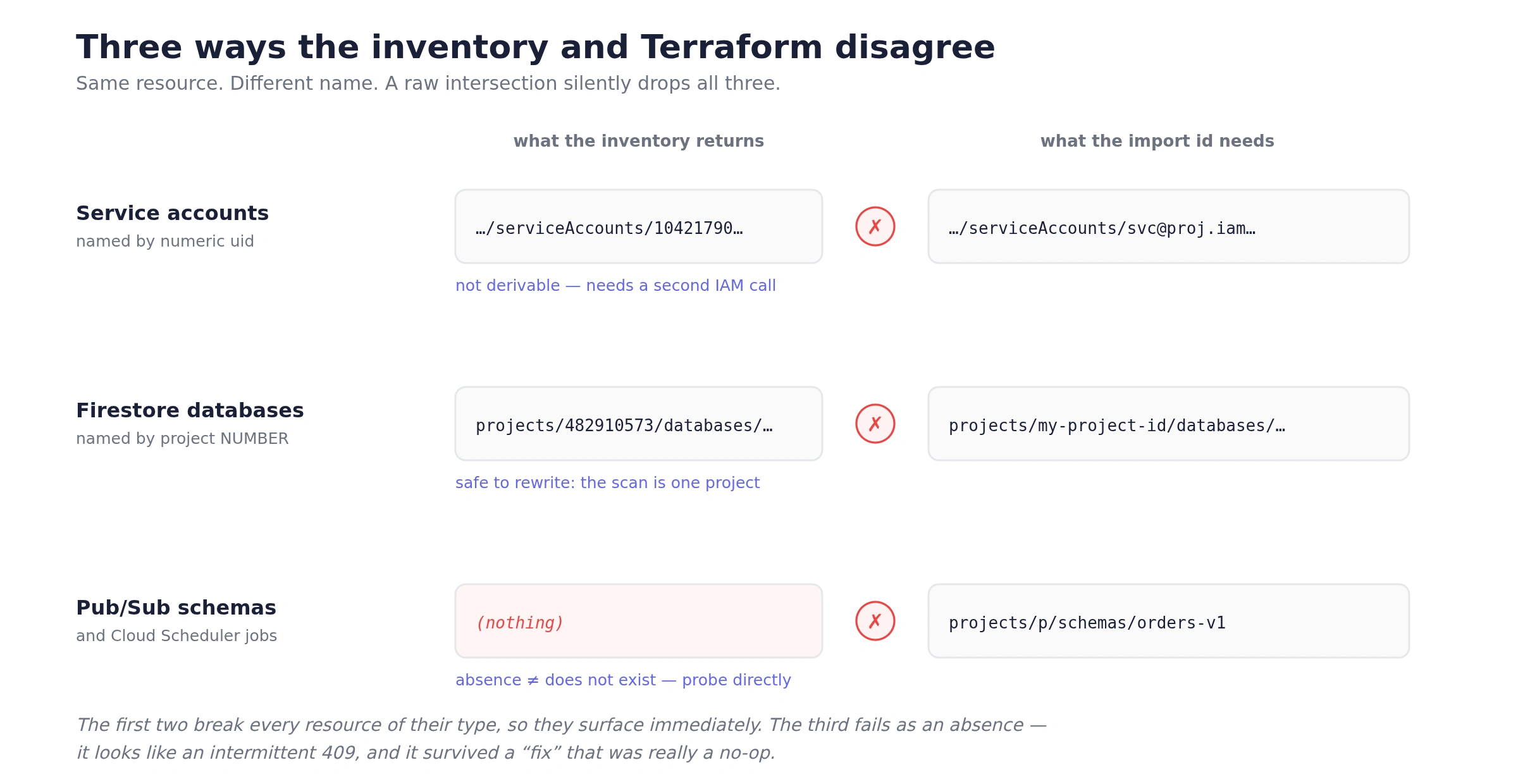Click the Firestore databases row heading
The width and height of the screenshot is (1518, 784).
pos(190,410)
